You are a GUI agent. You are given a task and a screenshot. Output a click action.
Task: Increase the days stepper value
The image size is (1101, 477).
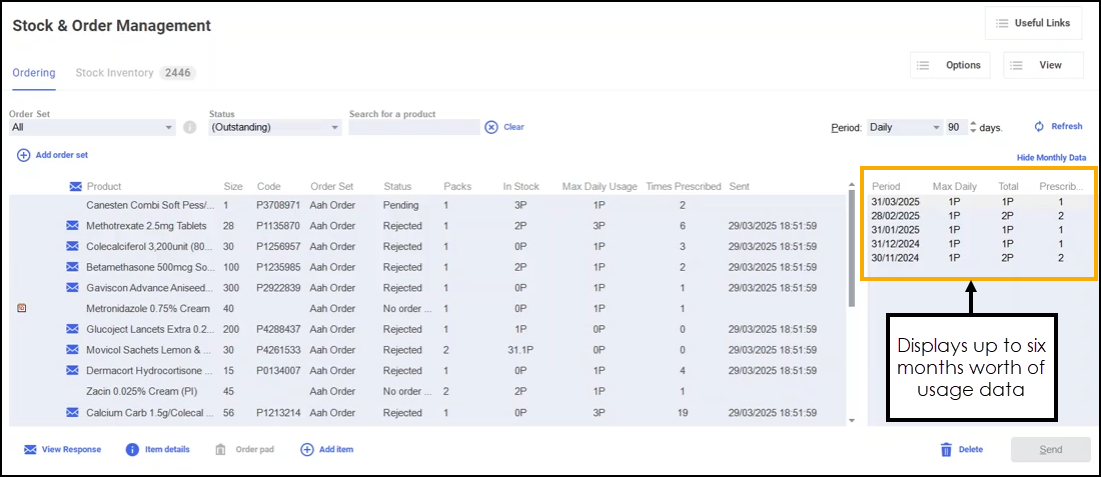pos(972,124)
